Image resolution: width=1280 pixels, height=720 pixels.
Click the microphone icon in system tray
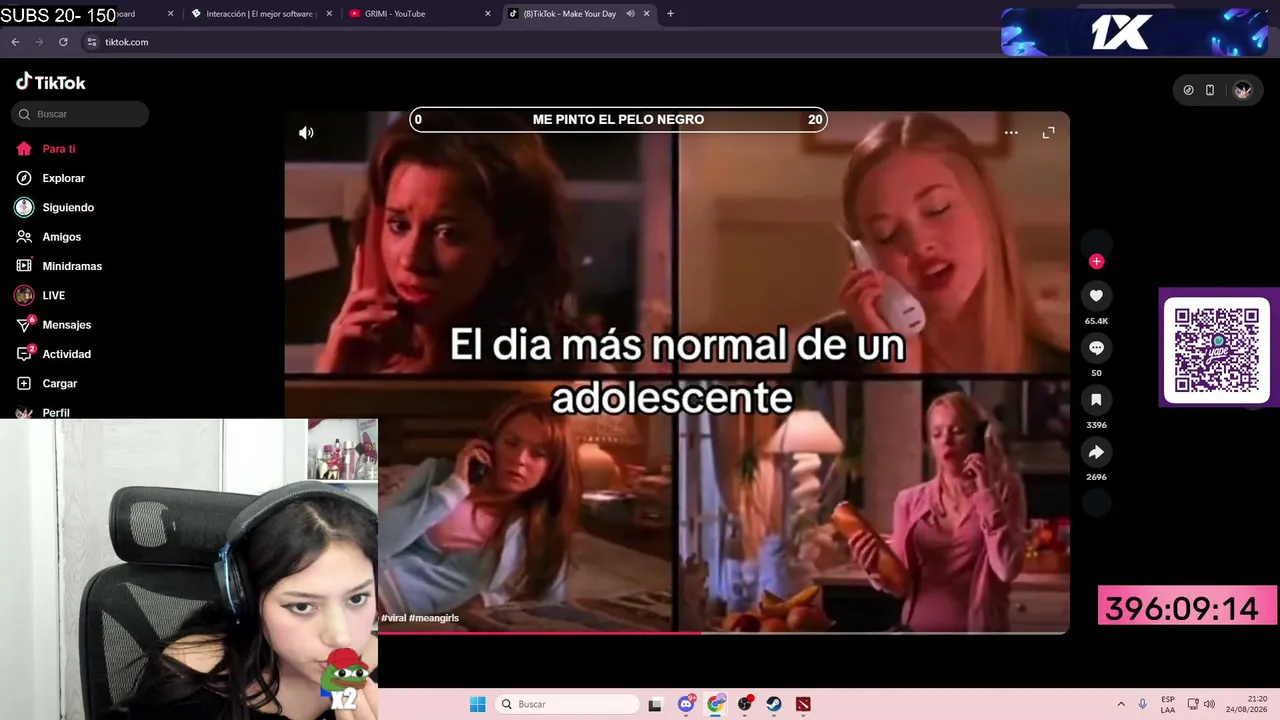[1143, 704]
